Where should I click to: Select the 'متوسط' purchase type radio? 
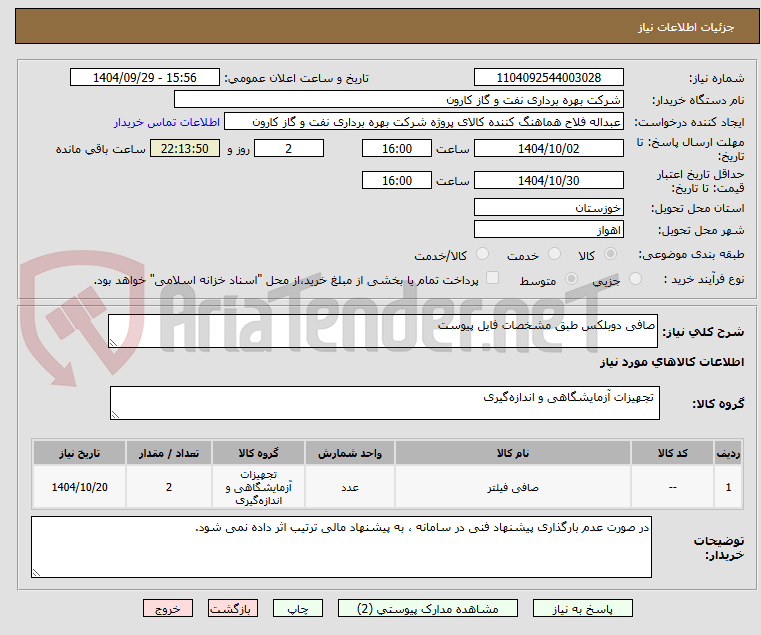572,279
